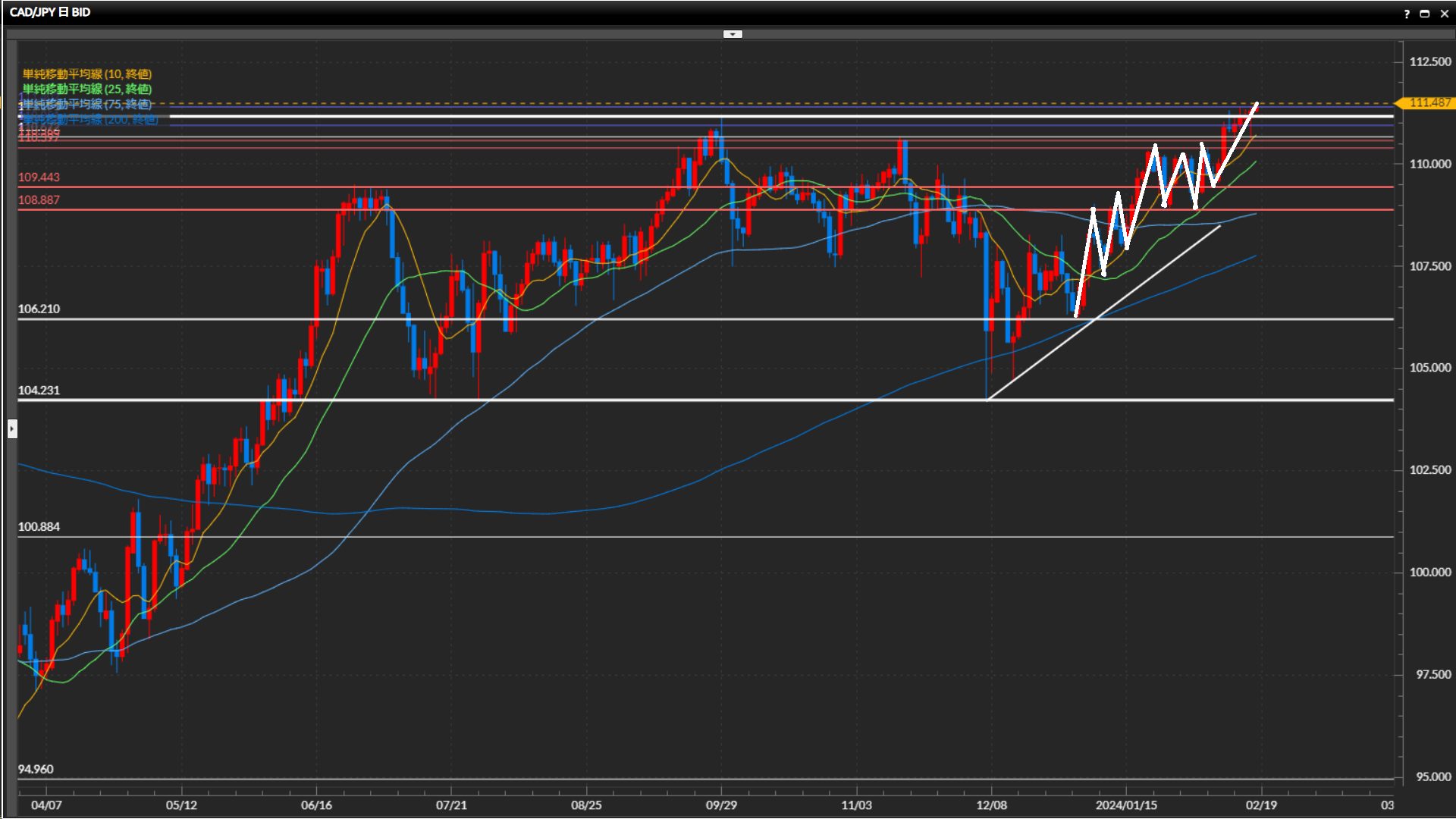
Task: Select the 94.960 horizontal line label
Action: (36, 769)
